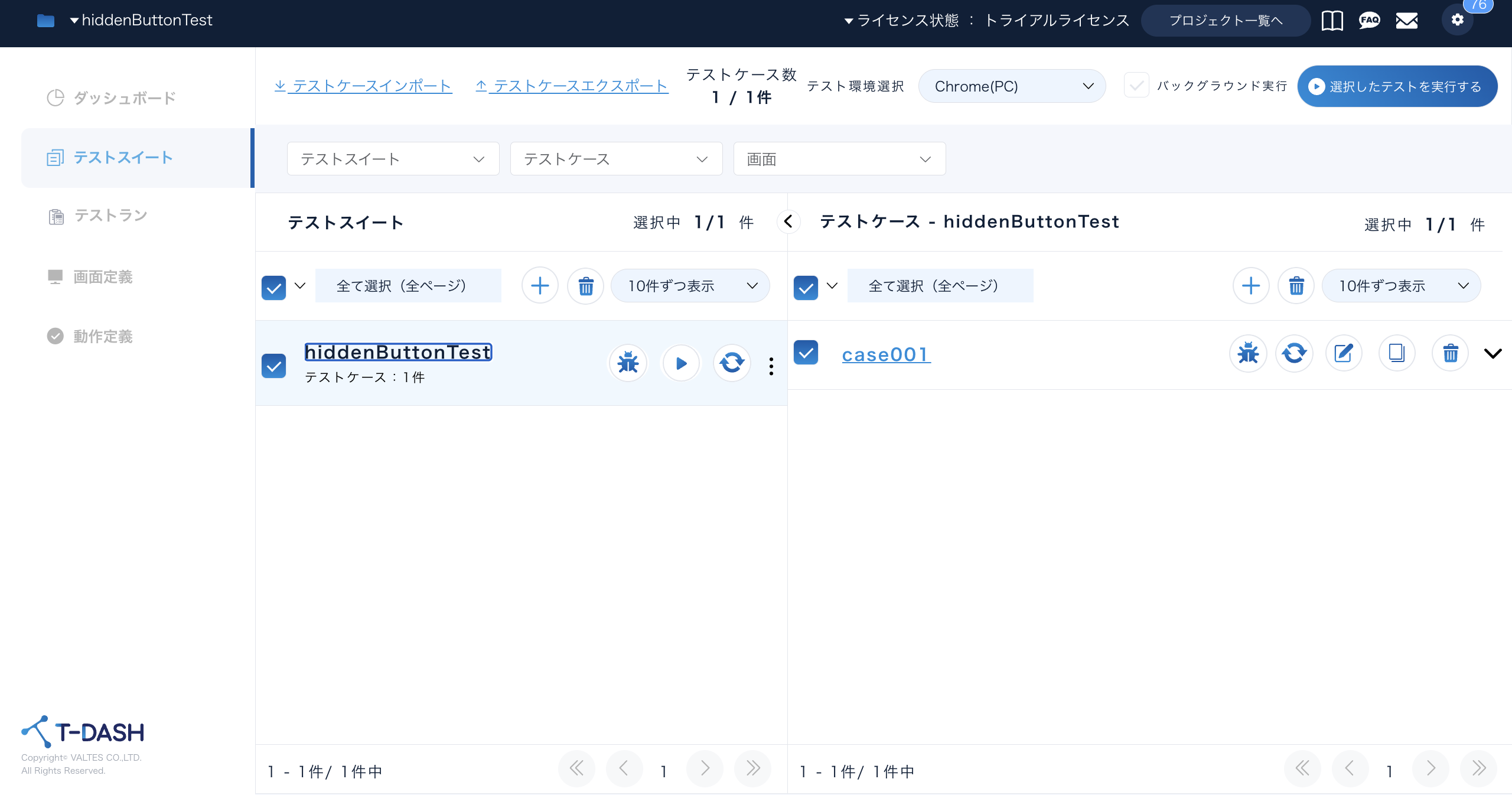Open the FAQ icon in the top bar
Image resolution: width=1512 pixels, height=795 pixels.
[x=1369, y=20]
